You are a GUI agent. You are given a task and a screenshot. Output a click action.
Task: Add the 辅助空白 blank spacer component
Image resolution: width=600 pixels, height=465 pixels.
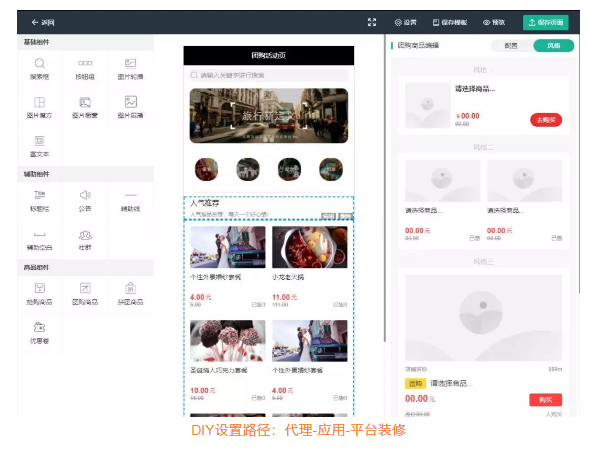(39, 240)
